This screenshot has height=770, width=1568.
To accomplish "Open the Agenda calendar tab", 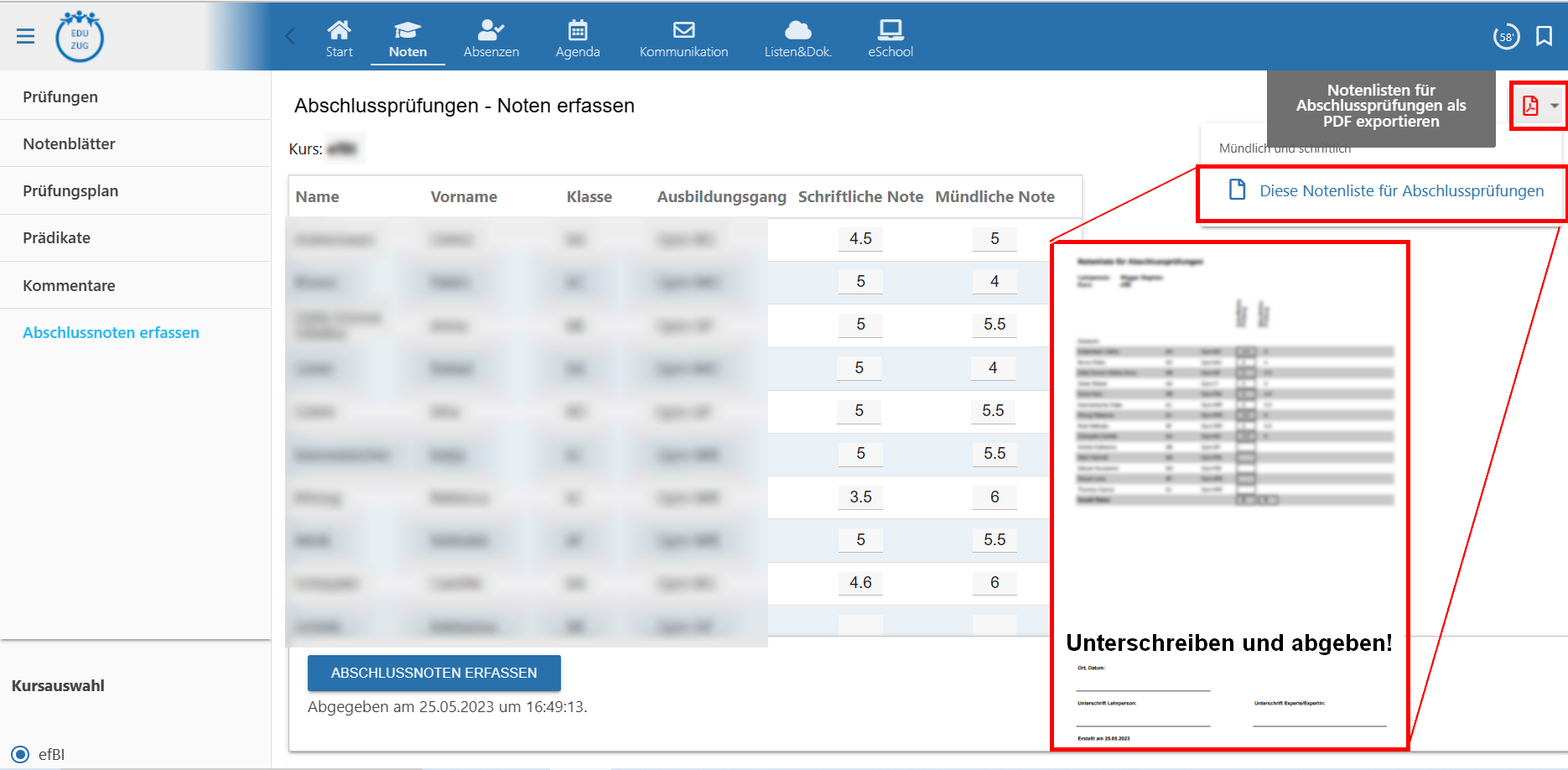I will tap(578, 39).
